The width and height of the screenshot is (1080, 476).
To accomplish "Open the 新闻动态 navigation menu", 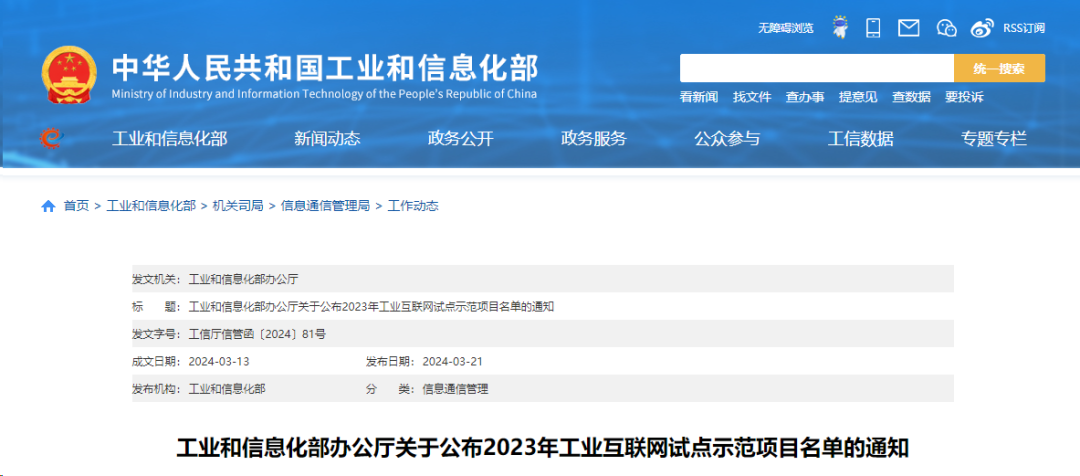I will [327, 138].
